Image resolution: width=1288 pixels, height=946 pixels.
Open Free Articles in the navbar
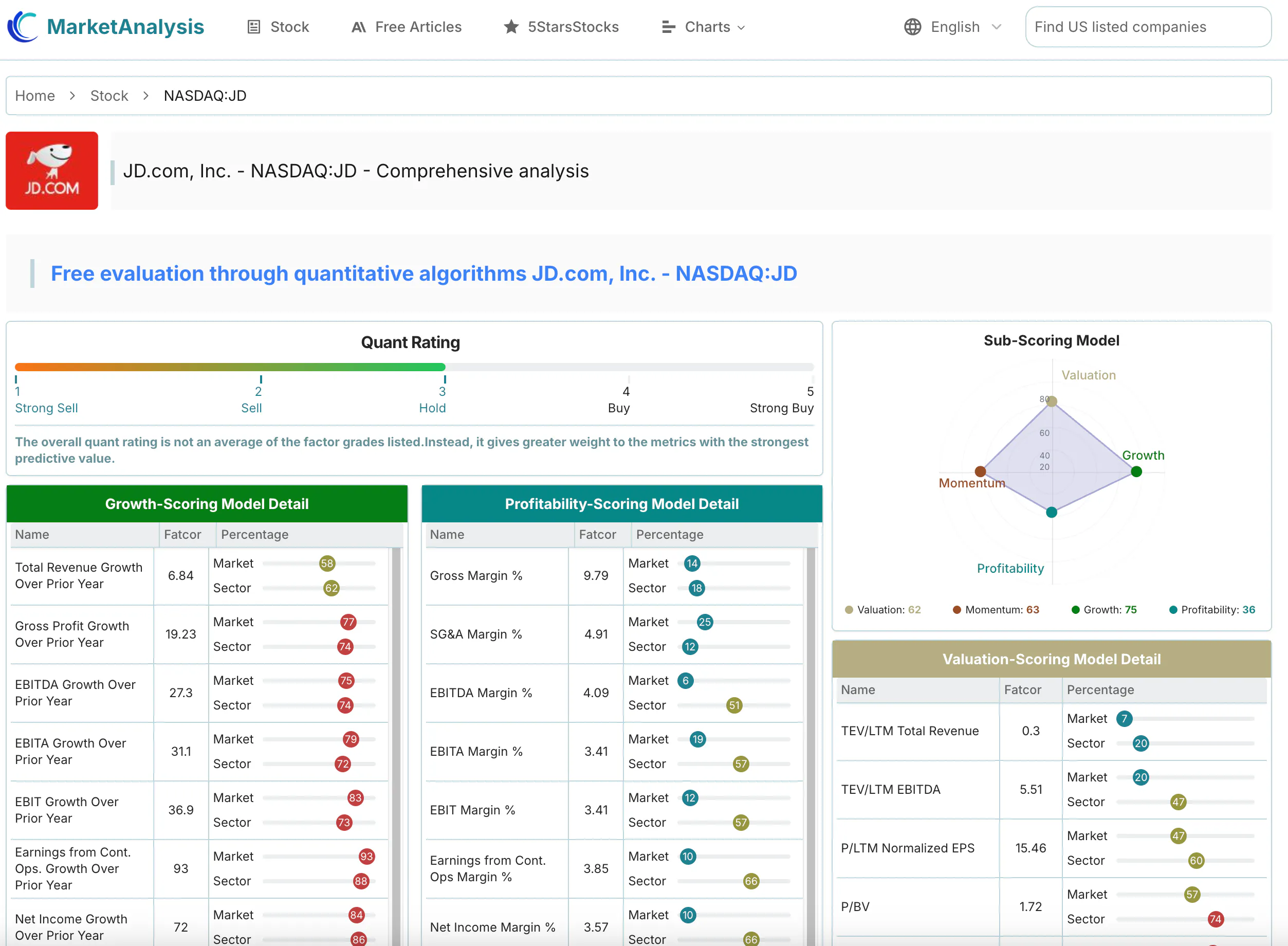pos(407,27)
